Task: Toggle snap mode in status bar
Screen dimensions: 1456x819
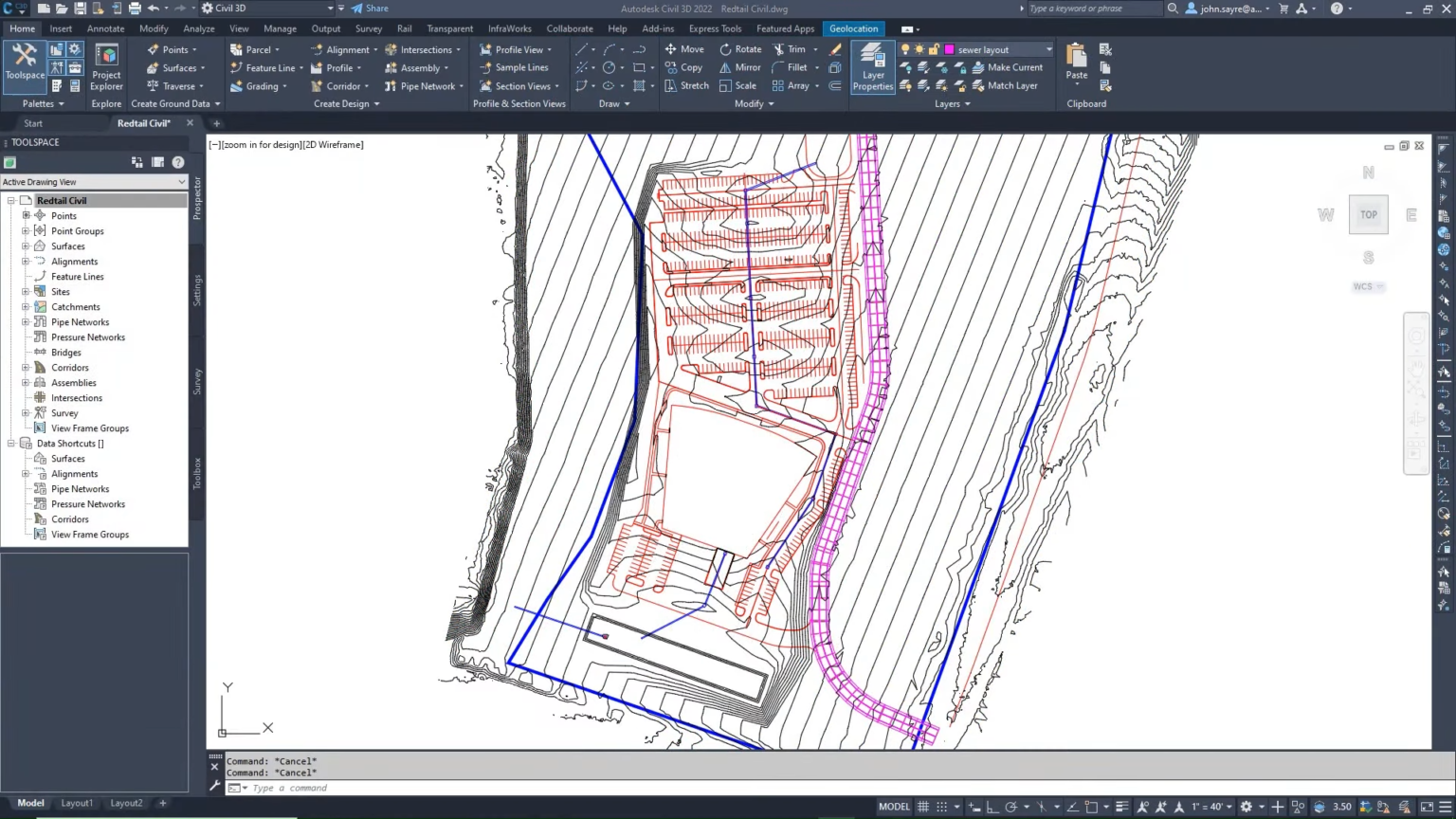Action: pos(941,807)
